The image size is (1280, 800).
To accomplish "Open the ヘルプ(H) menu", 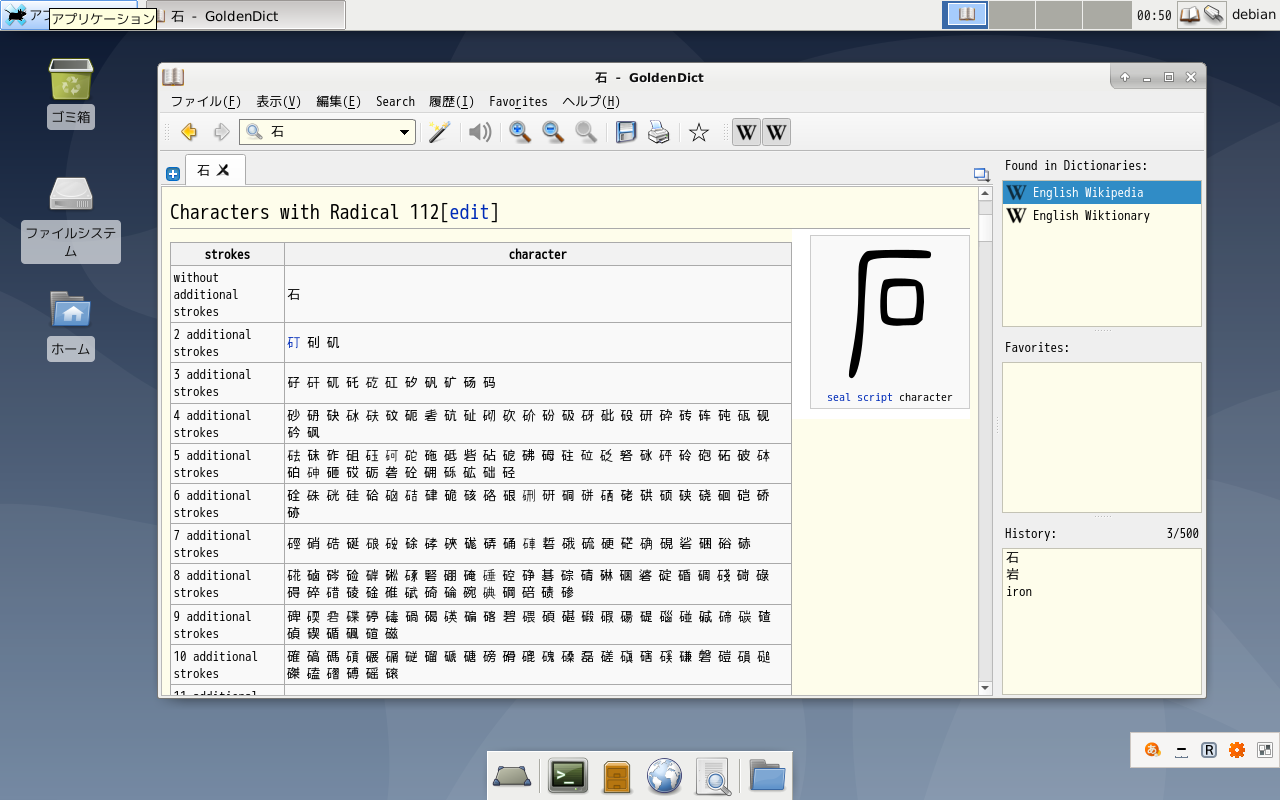I will [x=591, y=101].
